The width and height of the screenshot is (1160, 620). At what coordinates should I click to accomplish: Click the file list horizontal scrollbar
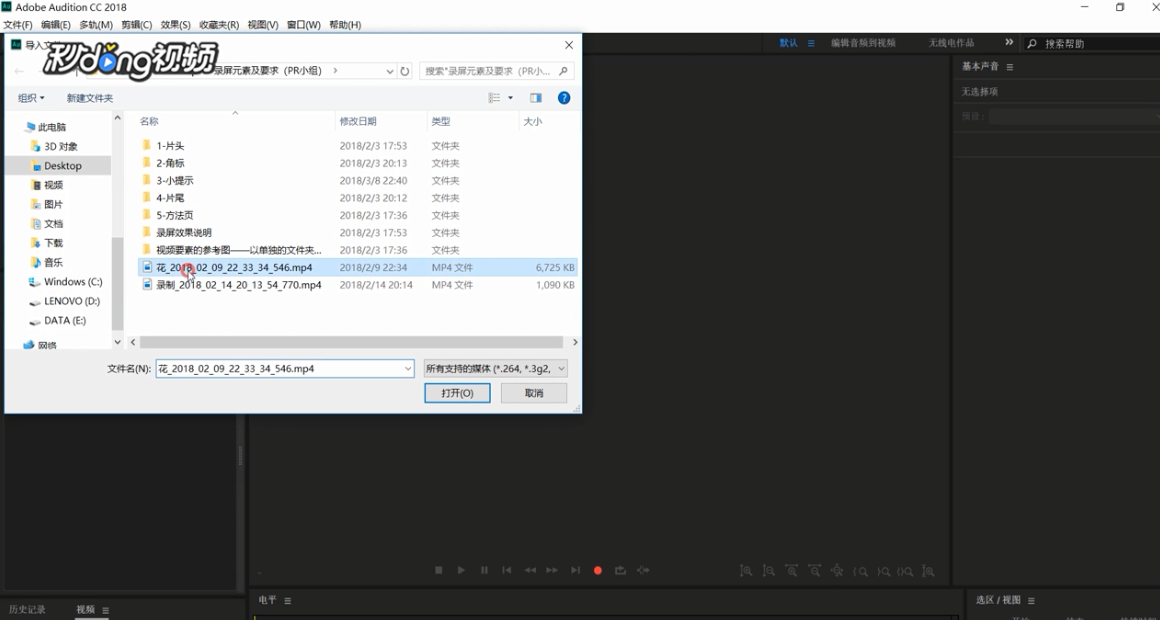click(351, 343)
